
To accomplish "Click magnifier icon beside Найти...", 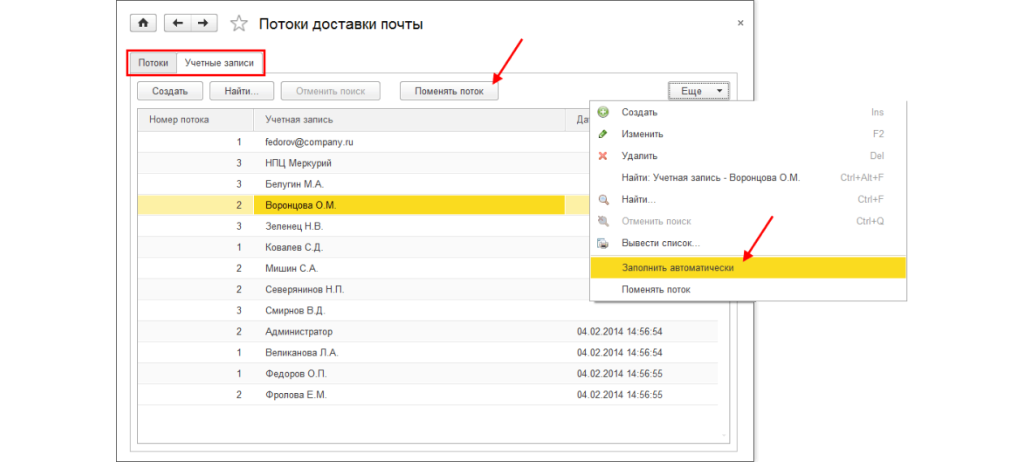I will coord(603,199).
